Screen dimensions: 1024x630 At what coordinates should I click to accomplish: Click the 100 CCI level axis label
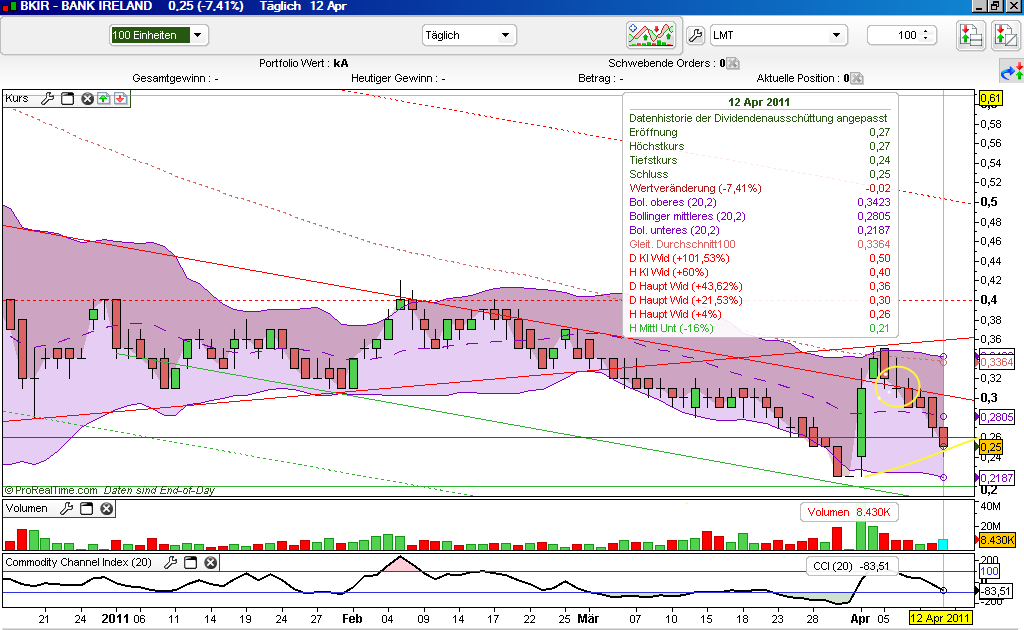point(989,571)
